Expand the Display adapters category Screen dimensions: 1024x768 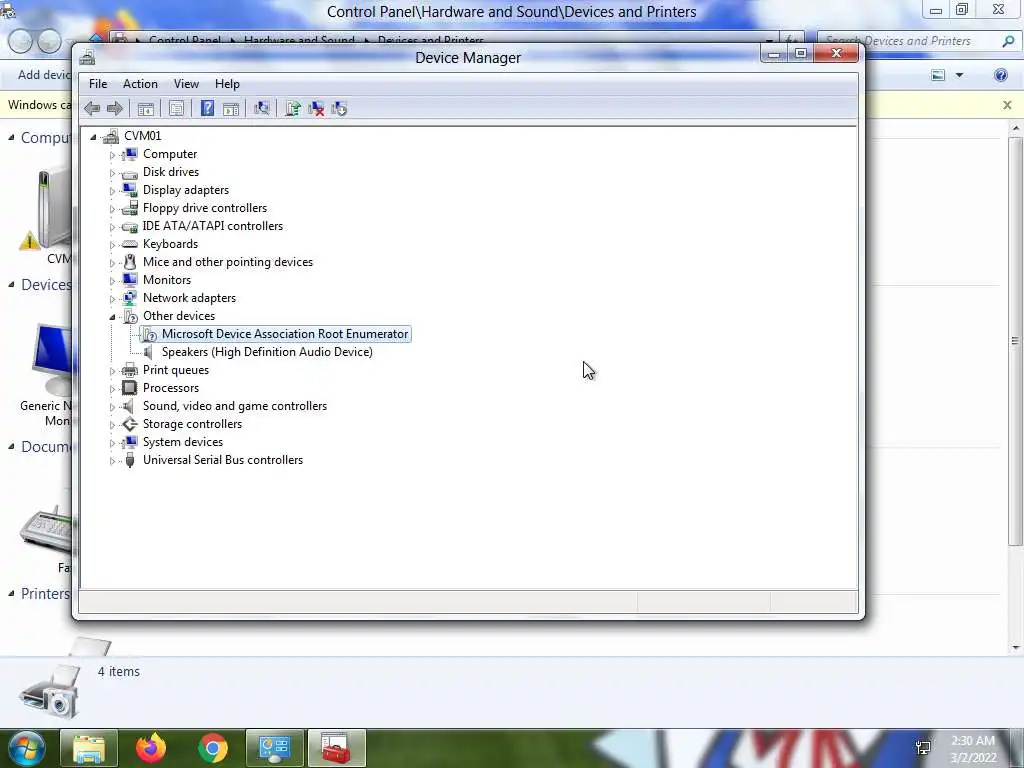pyautogui.click(x=112, y=191)
